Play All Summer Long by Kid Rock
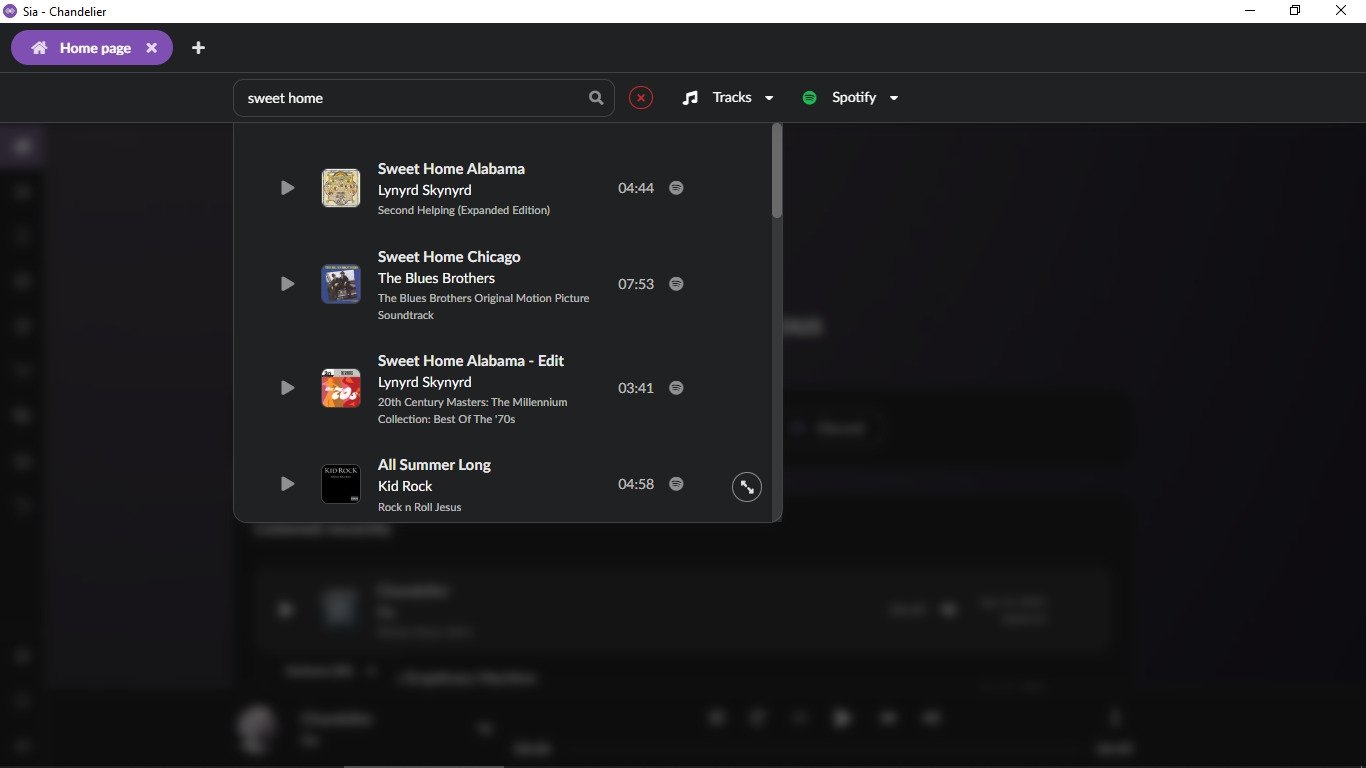1366x768 pixels. pos(288,484)
